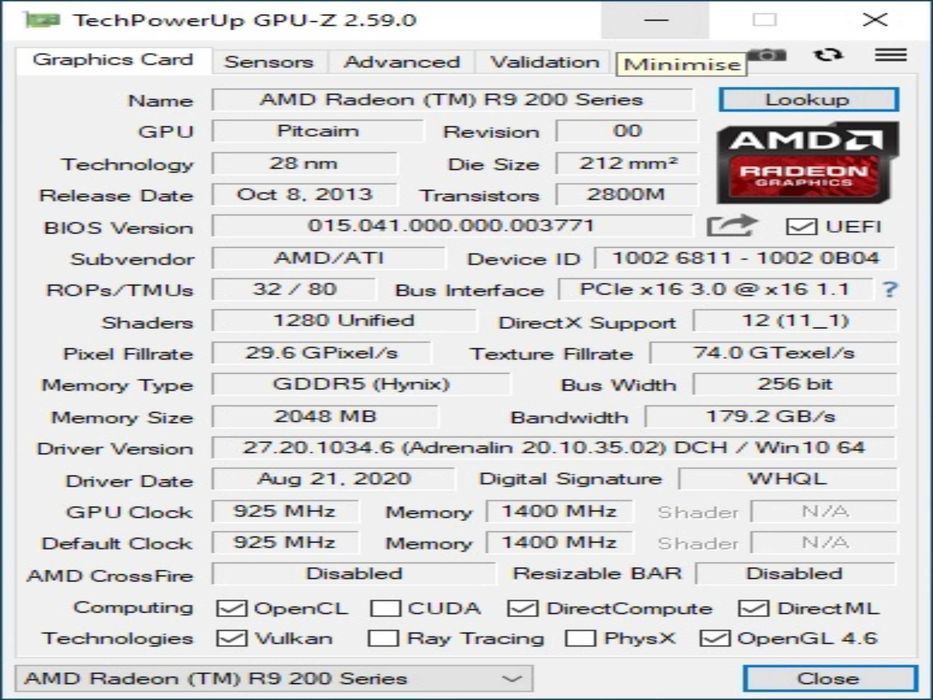Image resolution: width=933 pixels, height=700 pixels.
Task: Minimise the GPU-Z window
Action: [x=656, y=20]
